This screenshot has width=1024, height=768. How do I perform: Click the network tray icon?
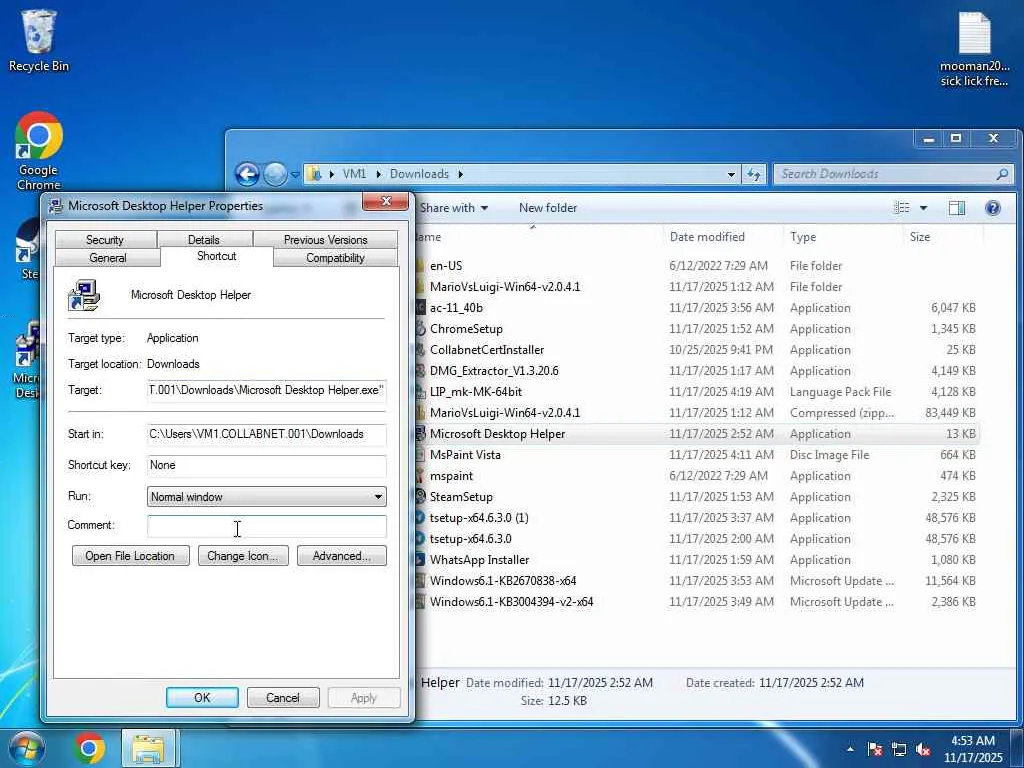tap(899, 750)
